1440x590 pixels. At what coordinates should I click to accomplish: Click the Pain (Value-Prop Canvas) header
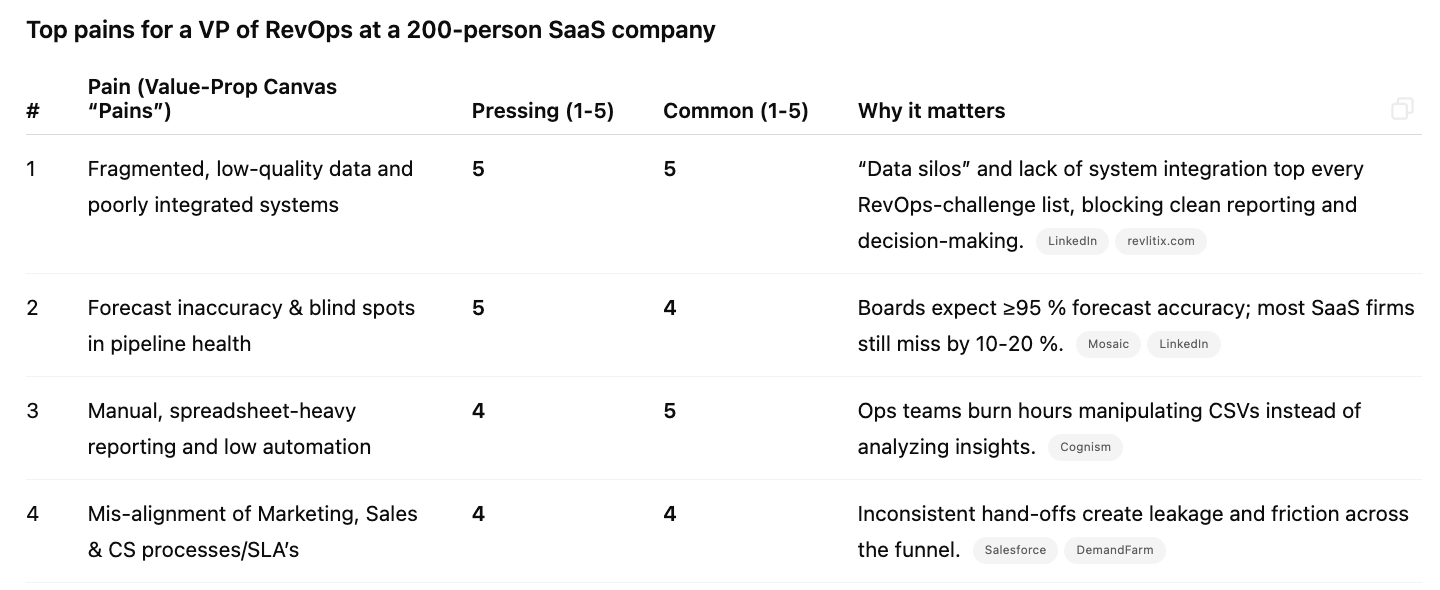tap(212, 99)
